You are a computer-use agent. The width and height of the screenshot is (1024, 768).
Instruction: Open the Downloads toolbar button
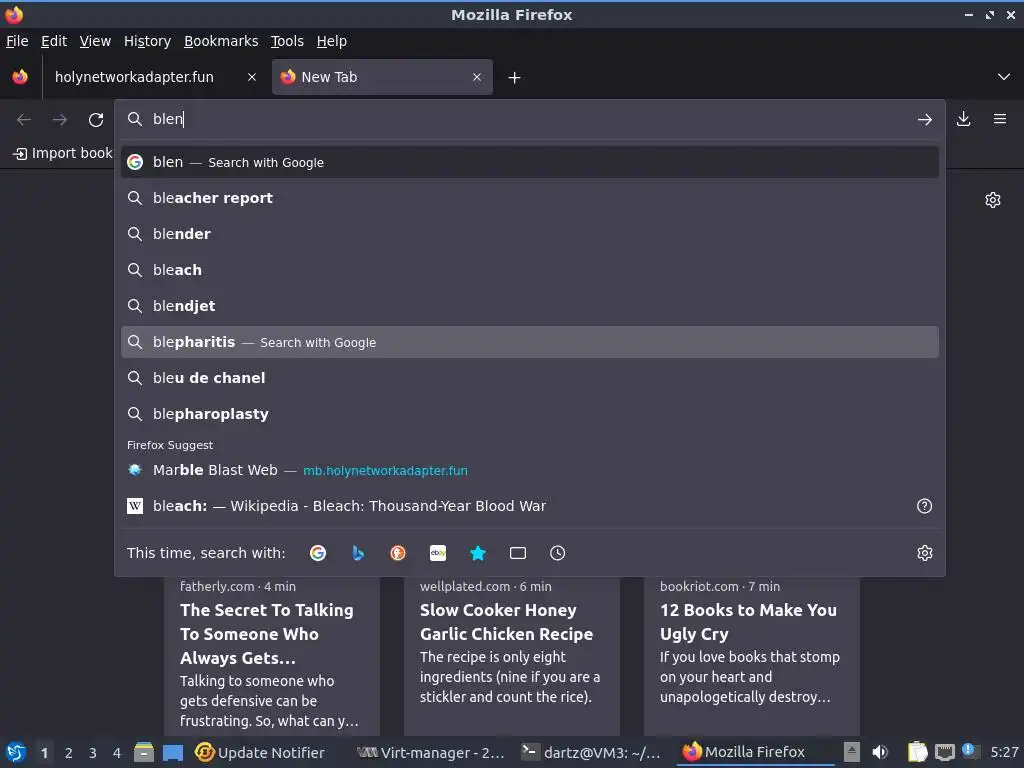coord(963,119)
